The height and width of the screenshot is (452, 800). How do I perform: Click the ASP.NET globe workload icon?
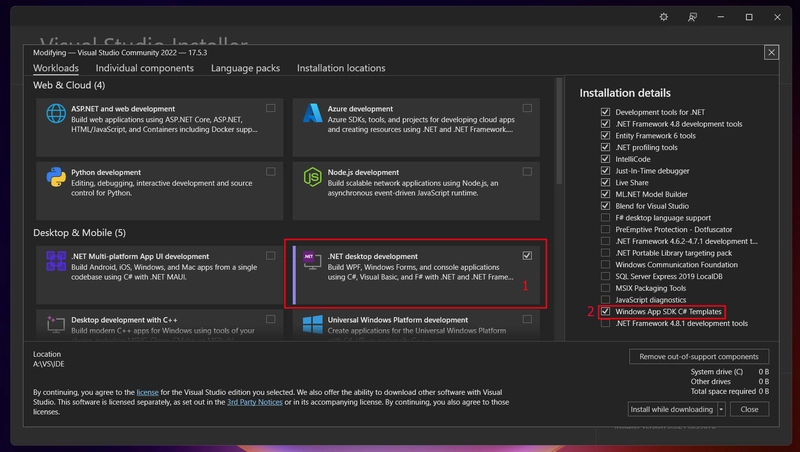(x=56, y=113)
